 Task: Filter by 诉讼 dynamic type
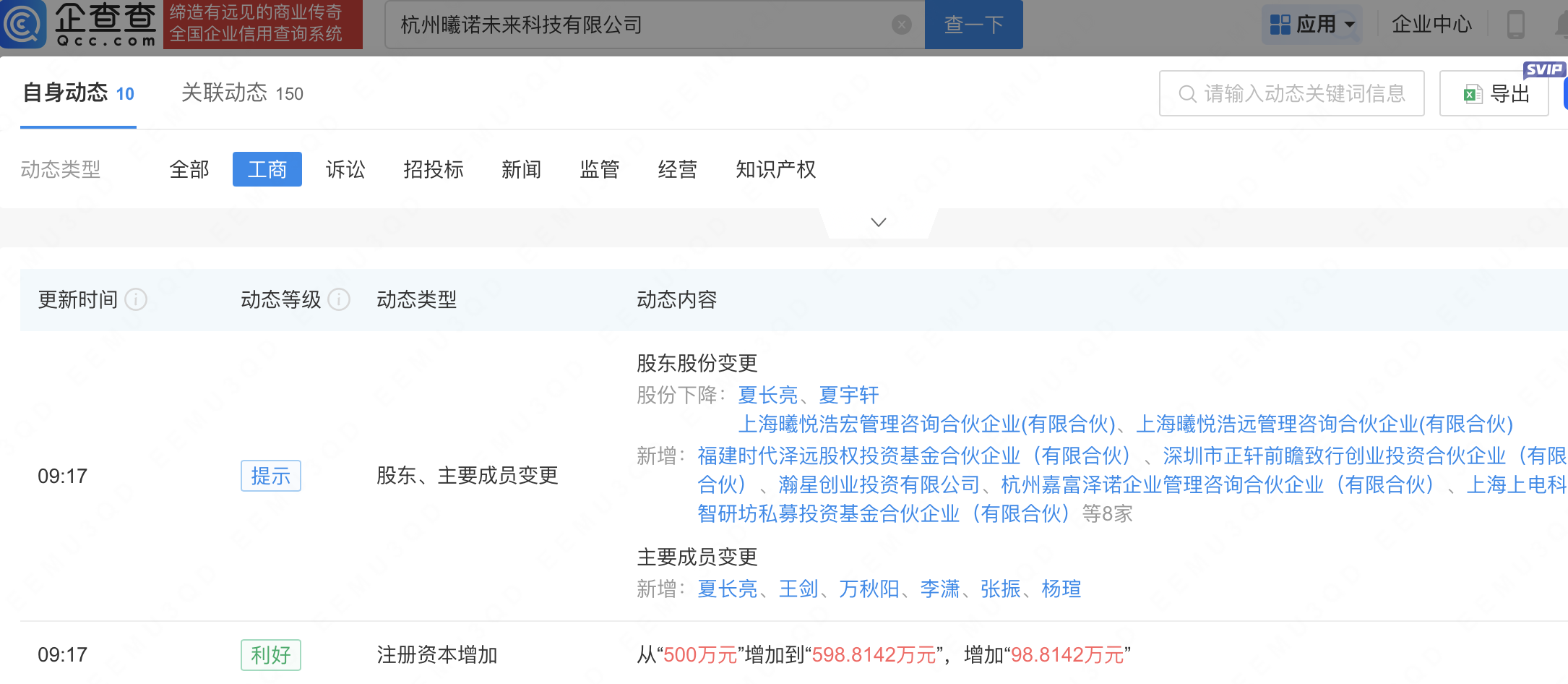point(345,169)
